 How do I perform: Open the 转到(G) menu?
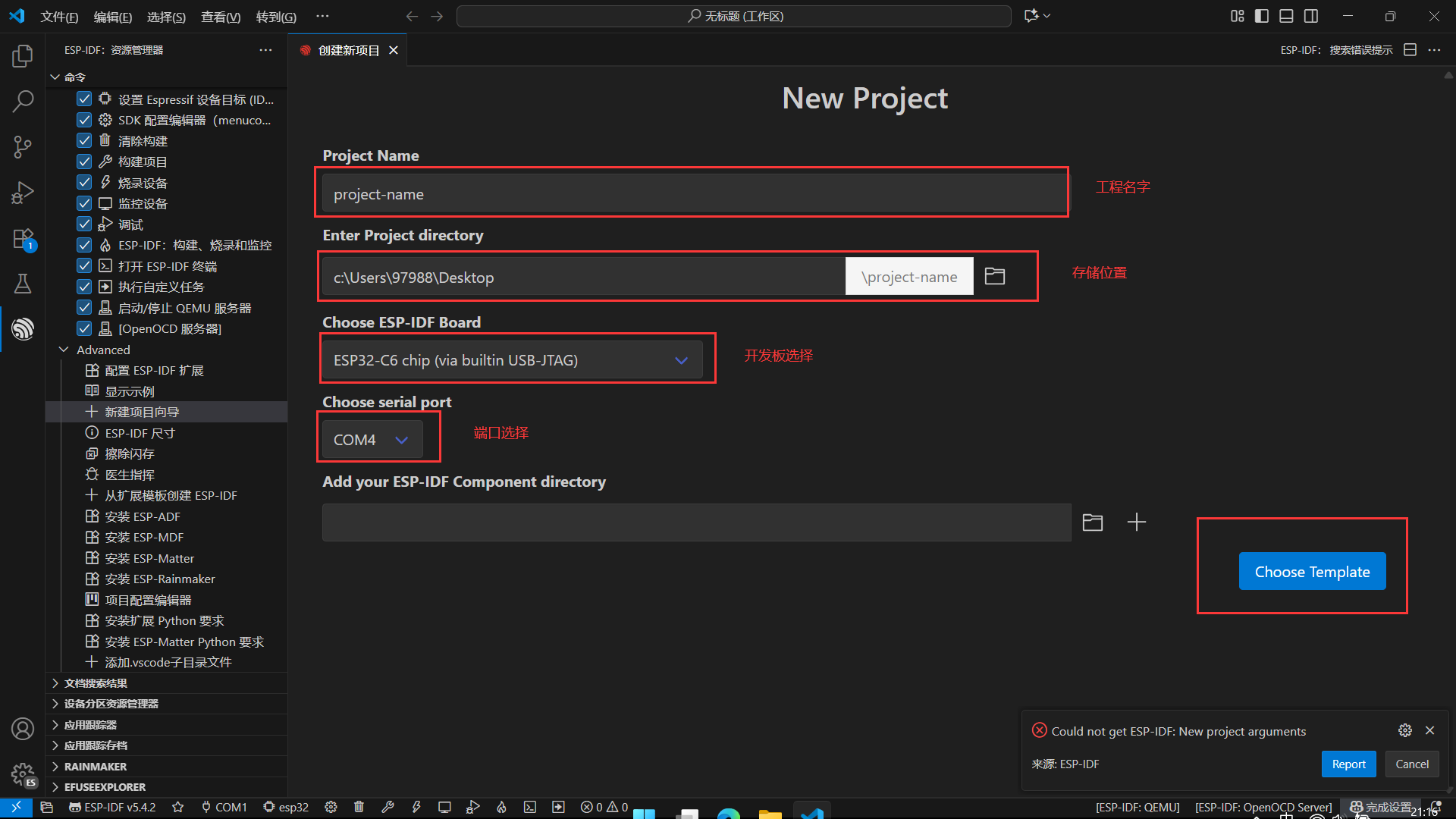point(276,16)
